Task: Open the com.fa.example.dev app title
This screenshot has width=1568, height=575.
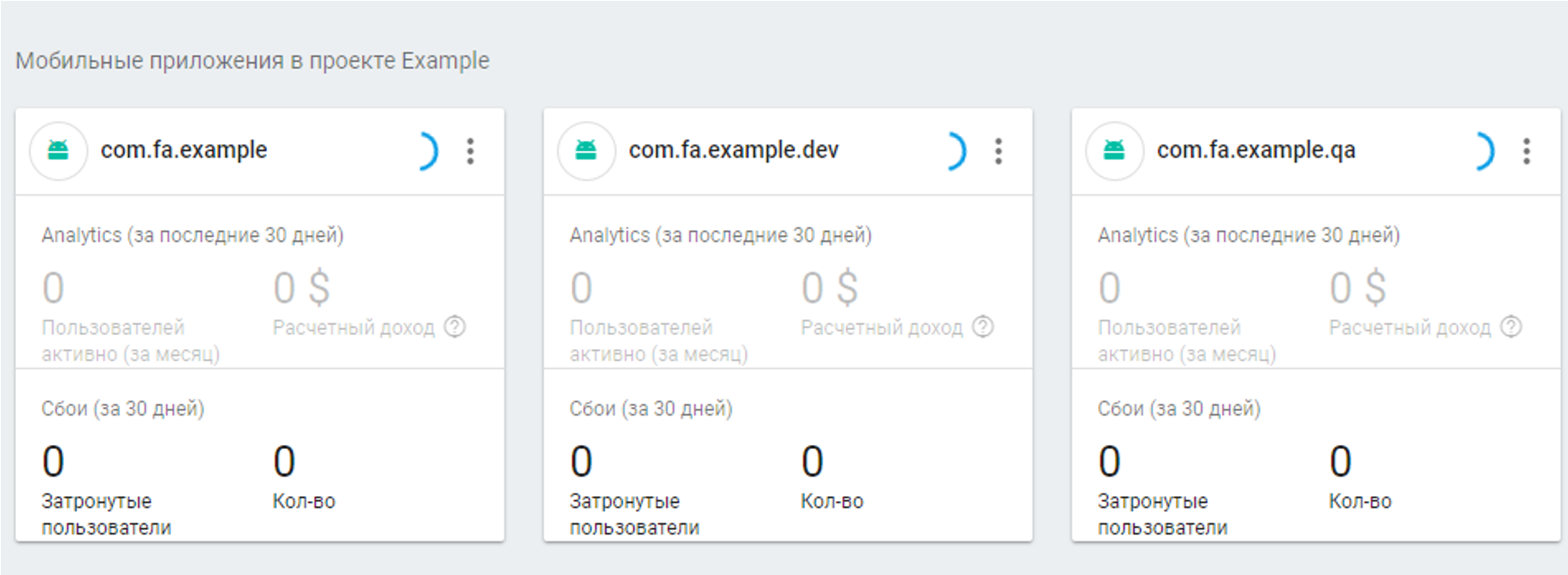Action: 734,150
